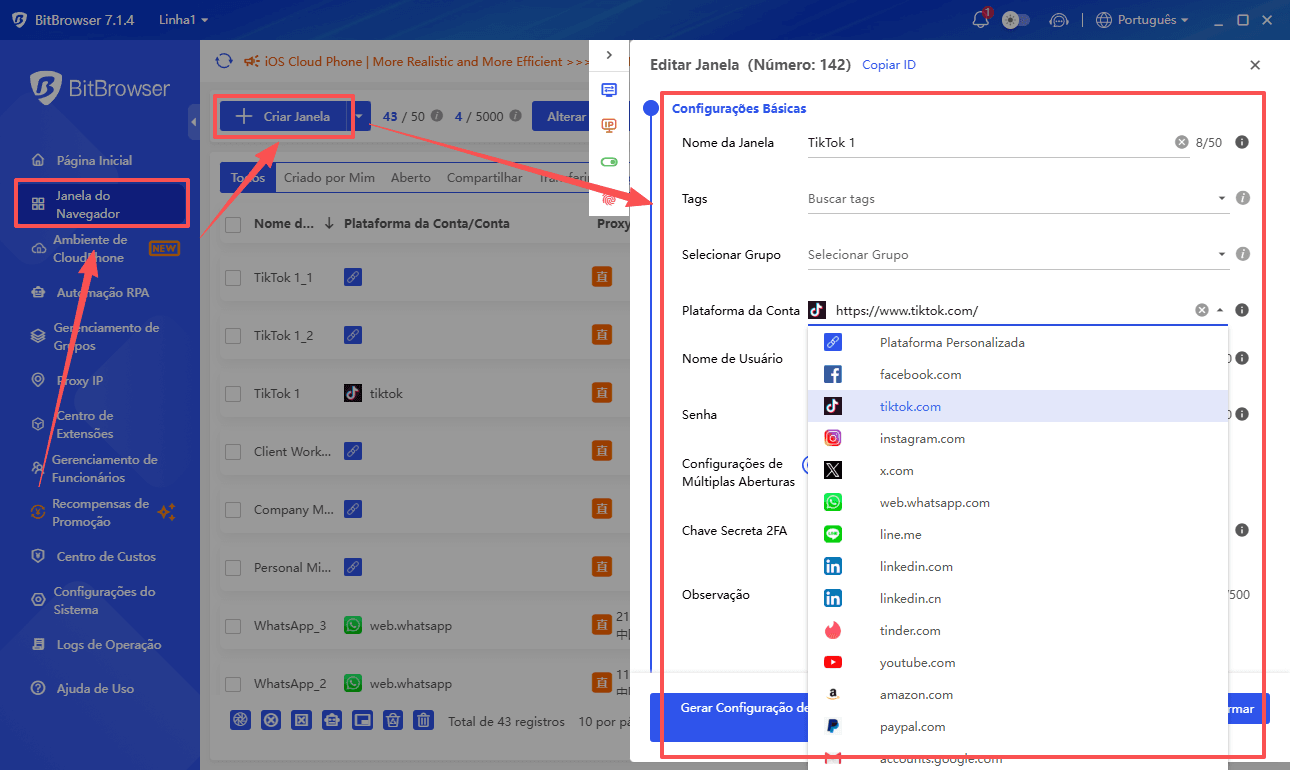The image size is (1290, 770).
Task: Check the TikTok 1 row checkbox
Action: coord(233,393)
